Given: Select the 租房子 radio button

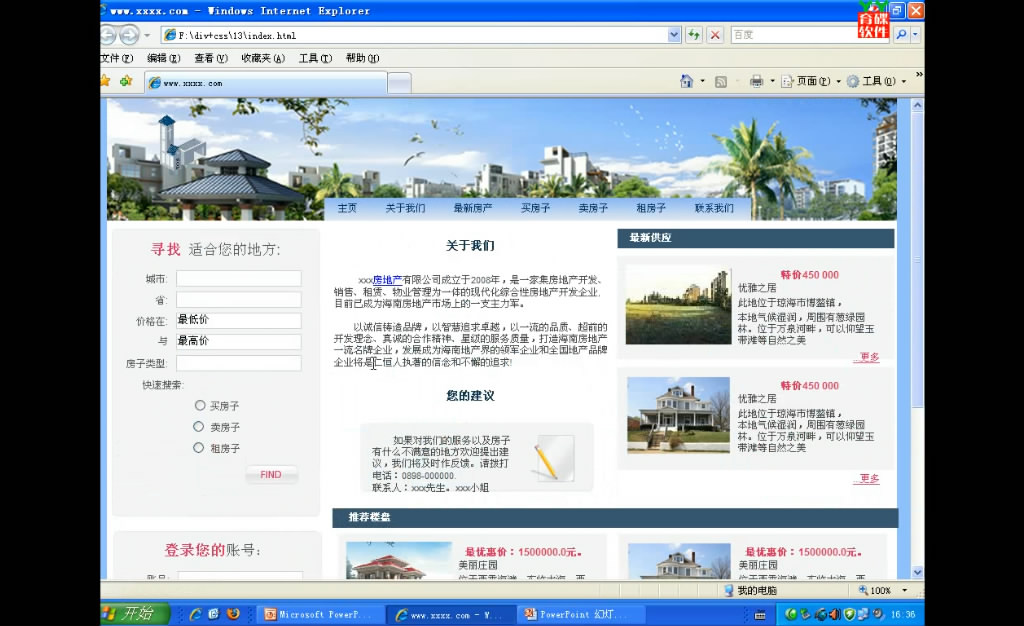Looking at the screenshot, I should (199, 448).
